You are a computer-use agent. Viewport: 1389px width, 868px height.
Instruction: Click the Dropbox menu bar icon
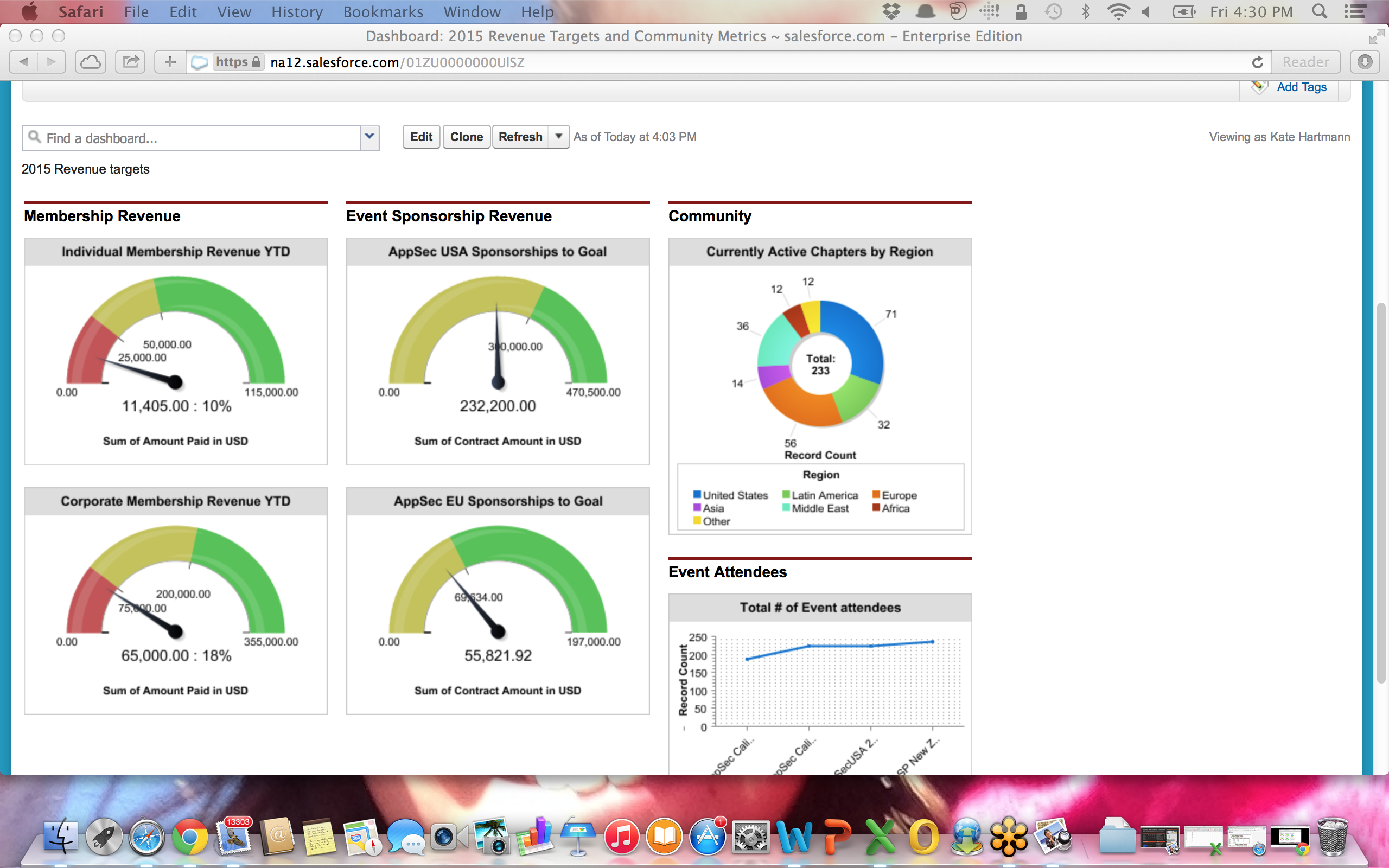pos(891,11)
